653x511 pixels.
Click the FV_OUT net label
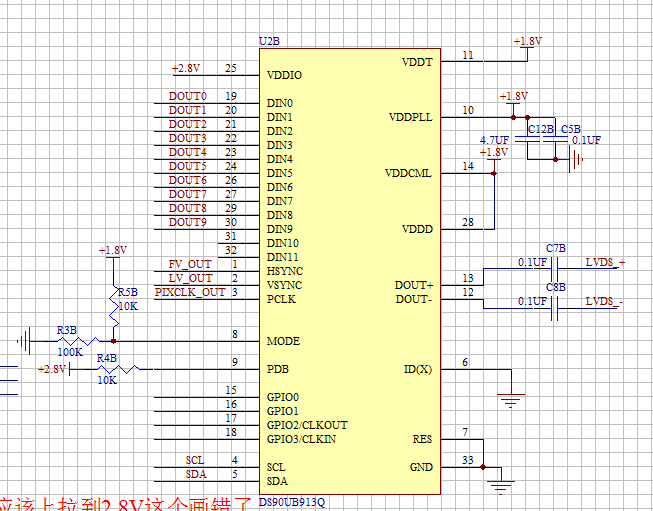[190, 264]
